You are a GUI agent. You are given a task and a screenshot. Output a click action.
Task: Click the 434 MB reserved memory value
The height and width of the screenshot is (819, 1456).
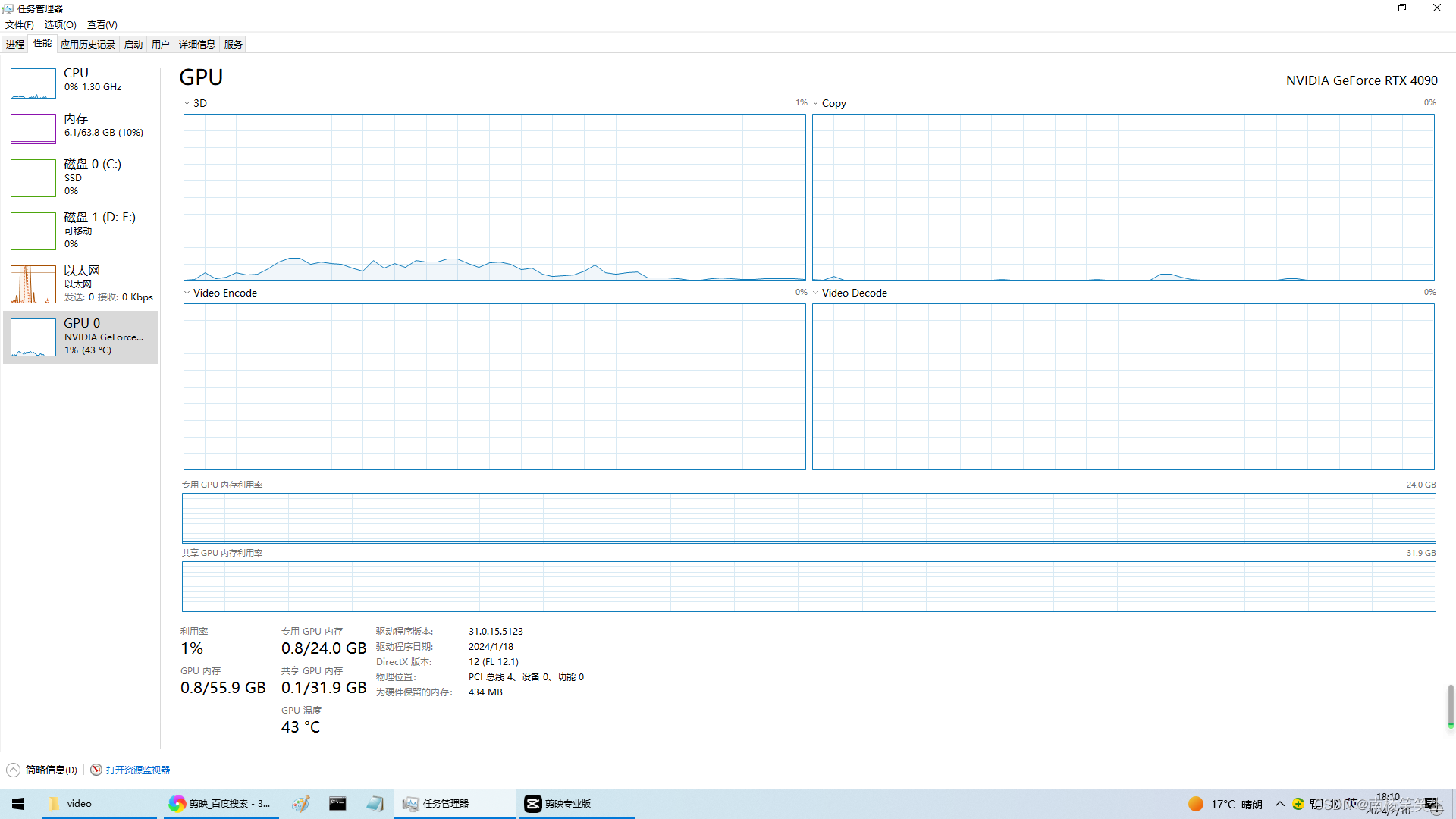click(x=485, y=692)
